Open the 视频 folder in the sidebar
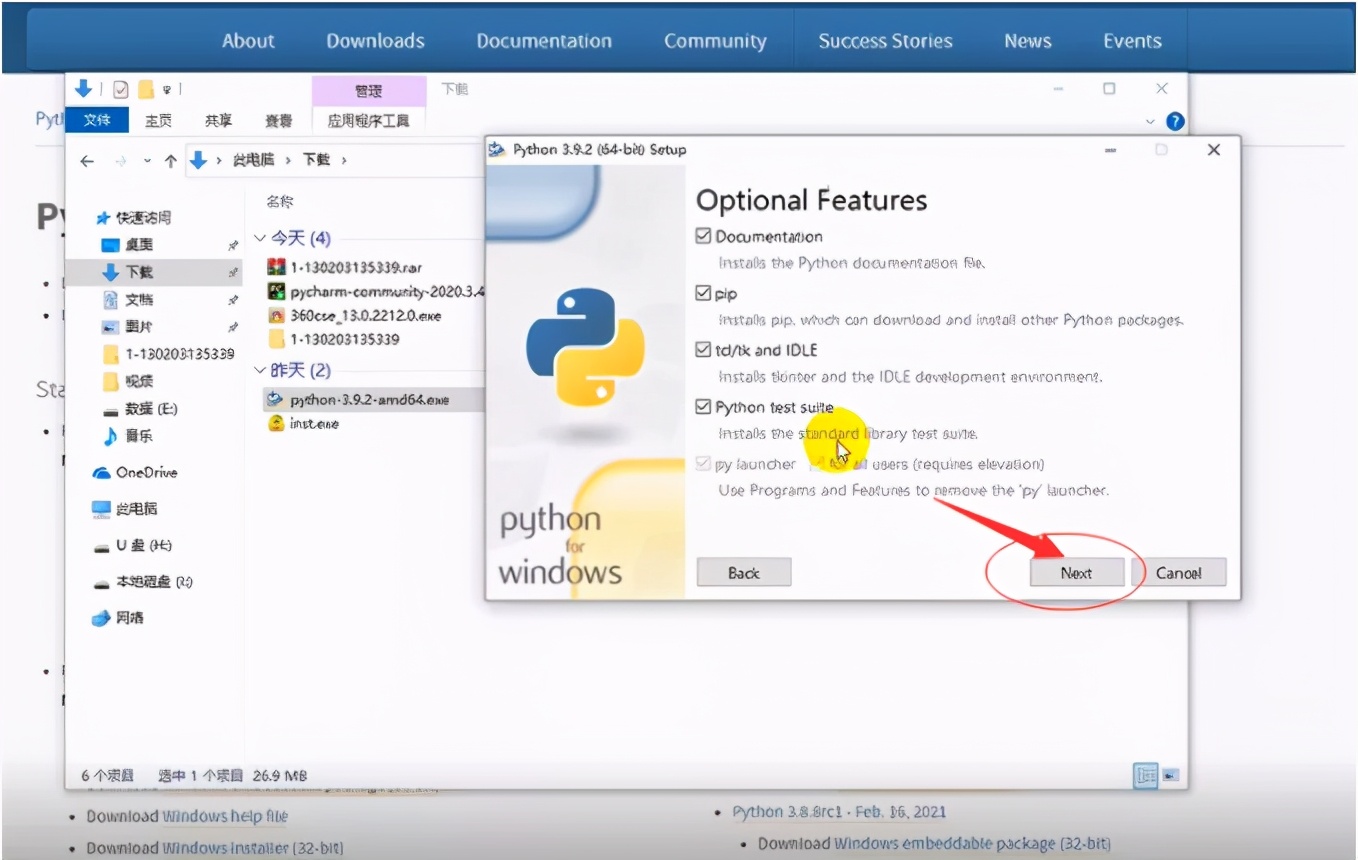 pos(128,381)
